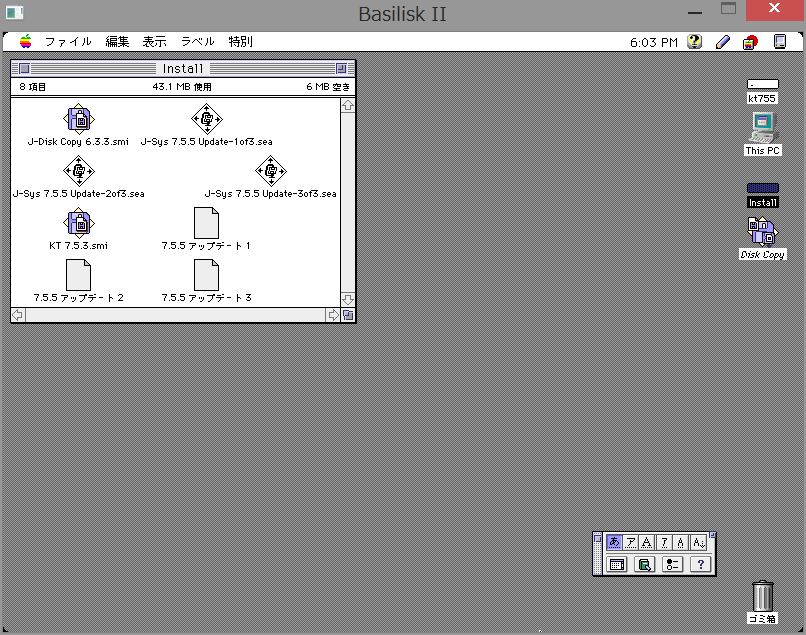Select J-Disk Copy 6.3.3.smi icon
Screen dimensions: 806x635
pos(78,119)
